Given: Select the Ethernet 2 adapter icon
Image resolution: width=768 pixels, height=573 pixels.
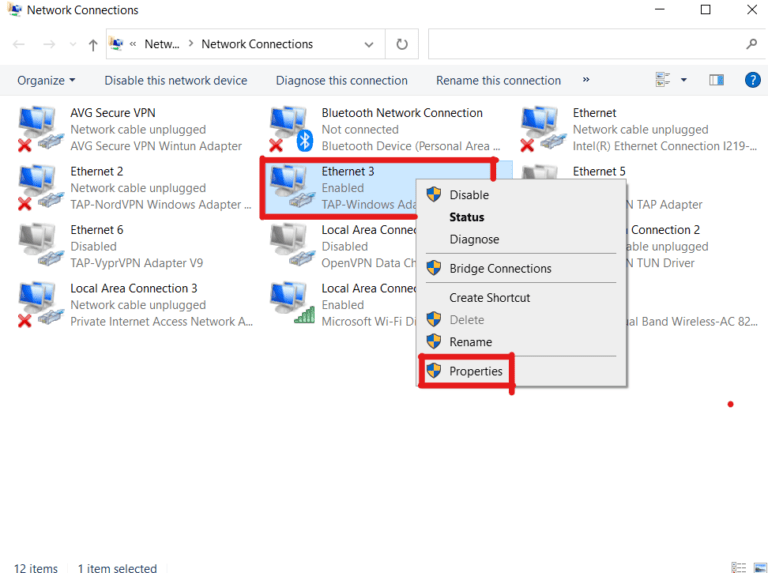Looking at the screenshot, I should pos(41,188).
